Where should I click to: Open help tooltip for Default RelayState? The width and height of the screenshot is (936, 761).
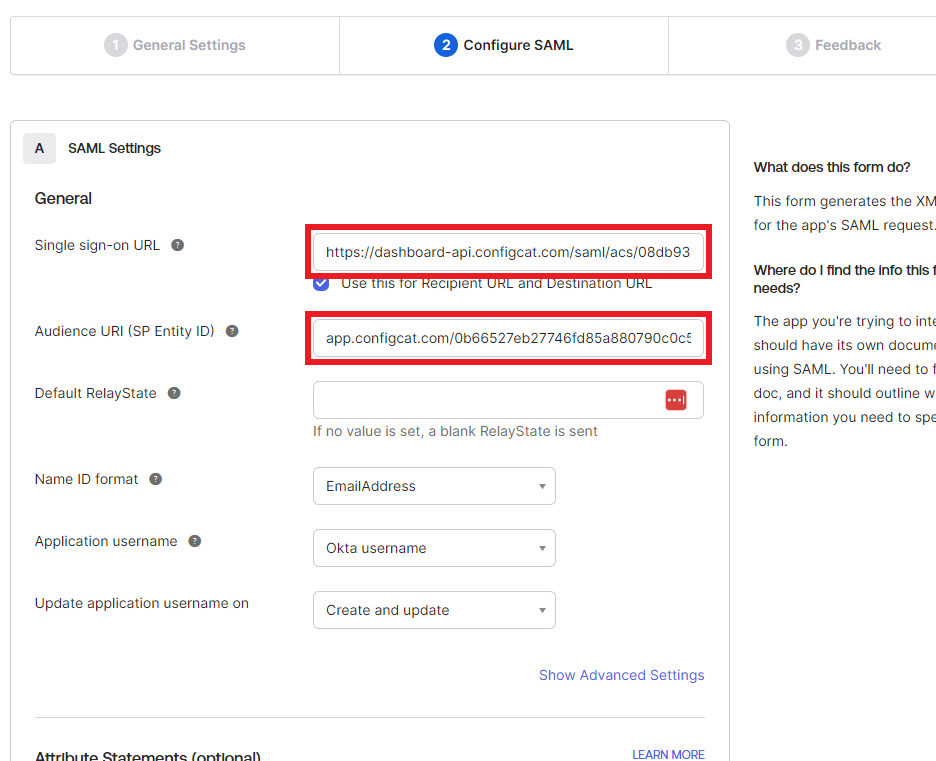(x=174, y=393)
